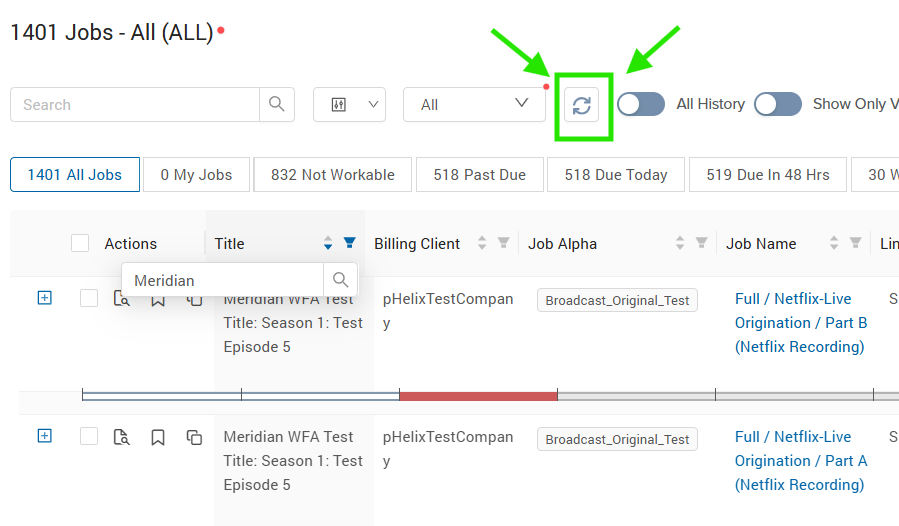
Task: Open the Billing Client filter funnel
Action: click(503, 243)
